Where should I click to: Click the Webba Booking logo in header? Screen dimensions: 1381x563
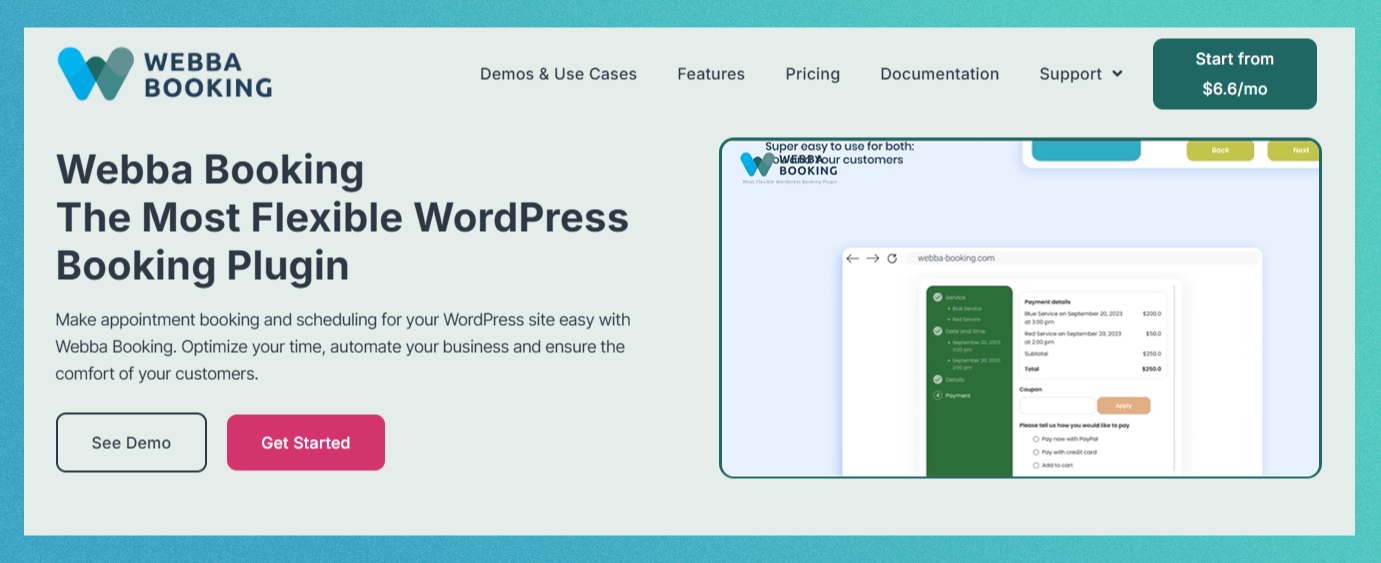(164, 74)
